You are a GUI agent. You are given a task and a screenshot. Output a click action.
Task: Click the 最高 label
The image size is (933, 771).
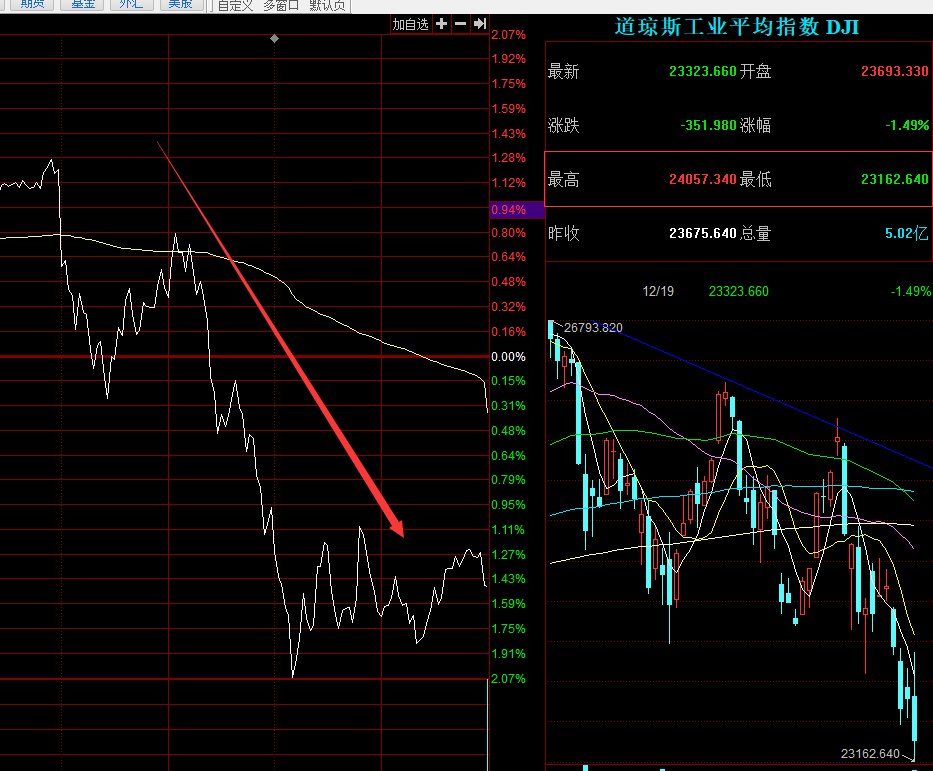point(563,180)
